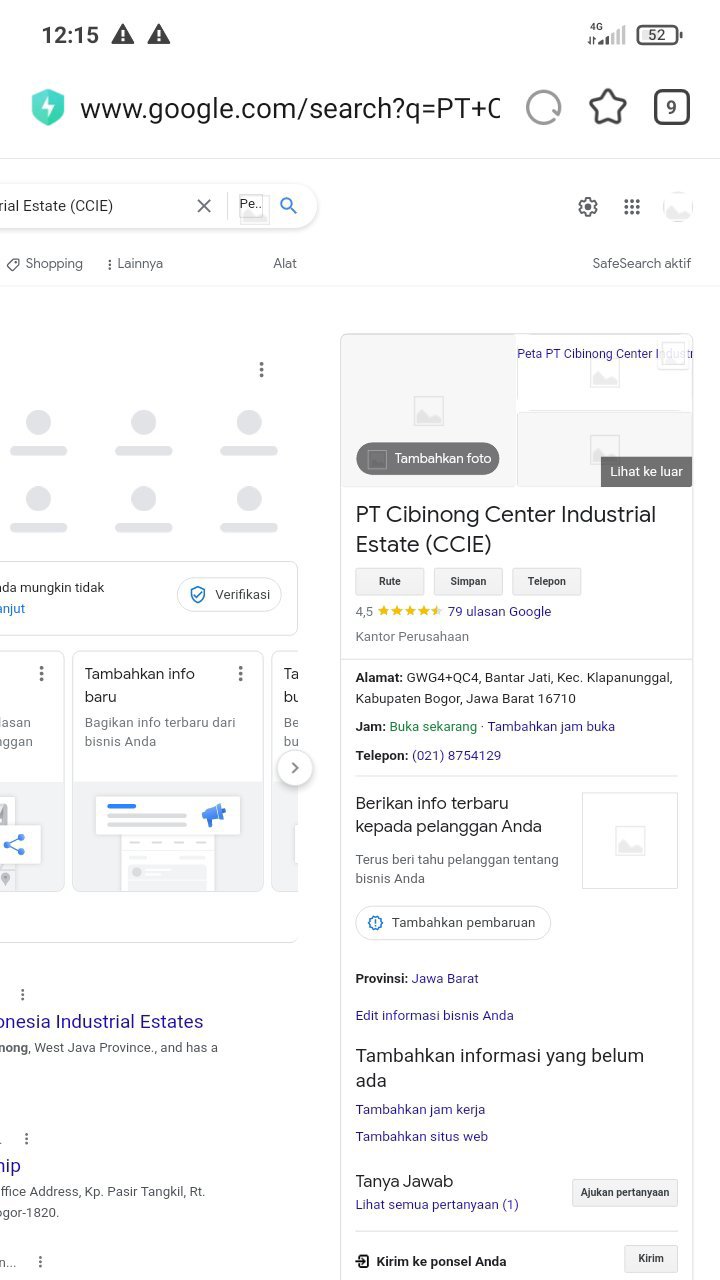Tap the green shield security icon

48,108
